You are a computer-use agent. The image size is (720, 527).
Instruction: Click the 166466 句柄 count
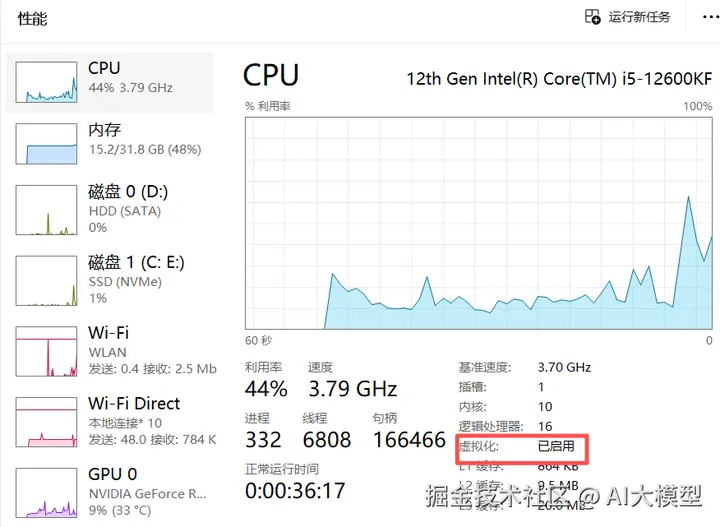point(409,440)
